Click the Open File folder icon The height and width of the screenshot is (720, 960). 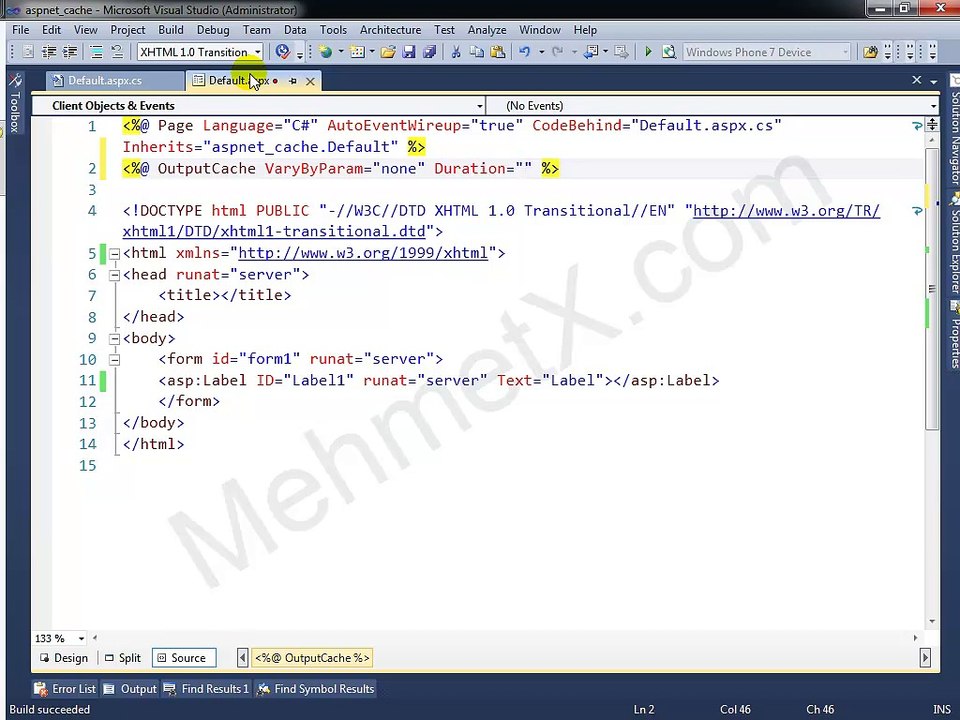(388, 52)
